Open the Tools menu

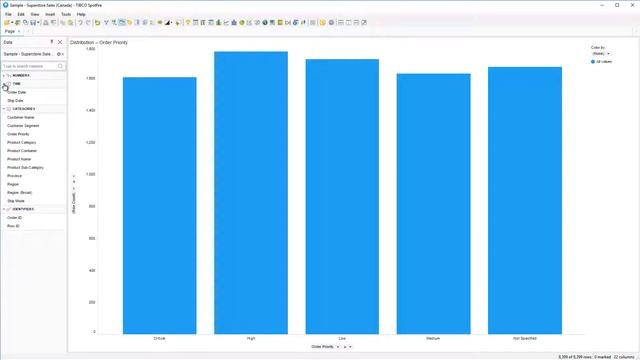tap(66, 14)
